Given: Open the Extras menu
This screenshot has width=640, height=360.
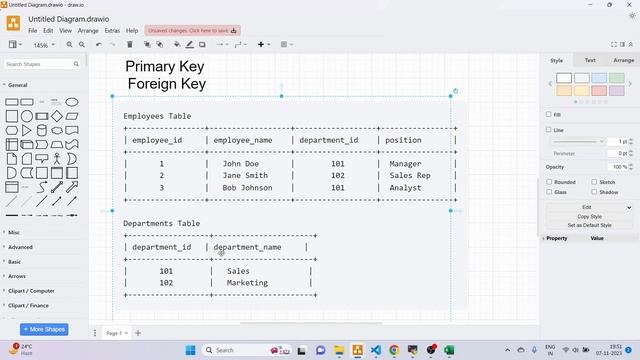Looking at the screenshot, I should pyautogui.click(x=112, y=31).
